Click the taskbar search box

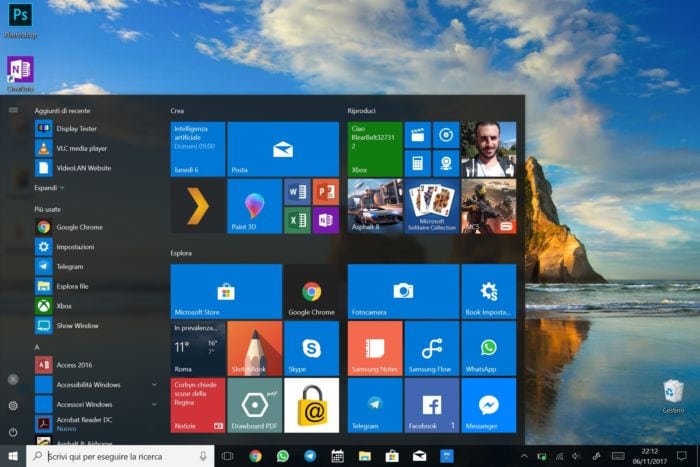[120, 456]
